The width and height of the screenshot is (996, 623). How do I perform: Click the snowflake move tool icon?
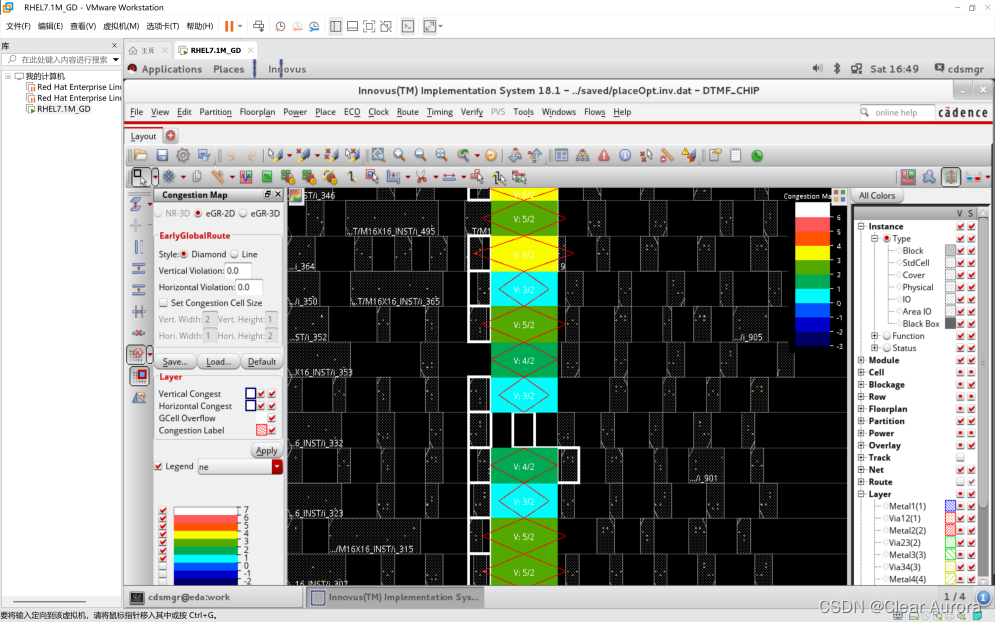coord(169,177)
